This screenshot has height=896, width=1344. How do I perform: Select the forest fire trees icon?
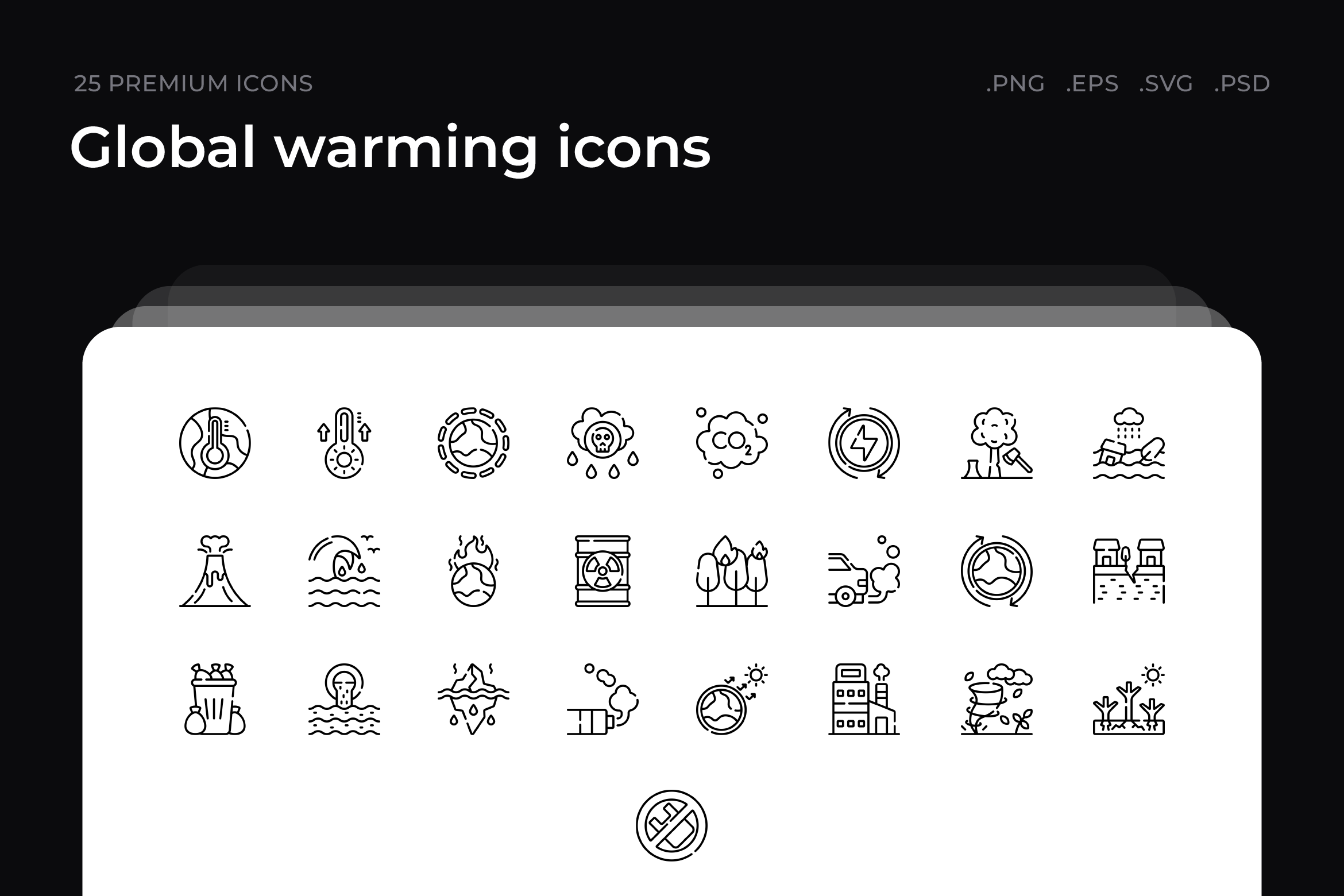(x=732, y=571)
